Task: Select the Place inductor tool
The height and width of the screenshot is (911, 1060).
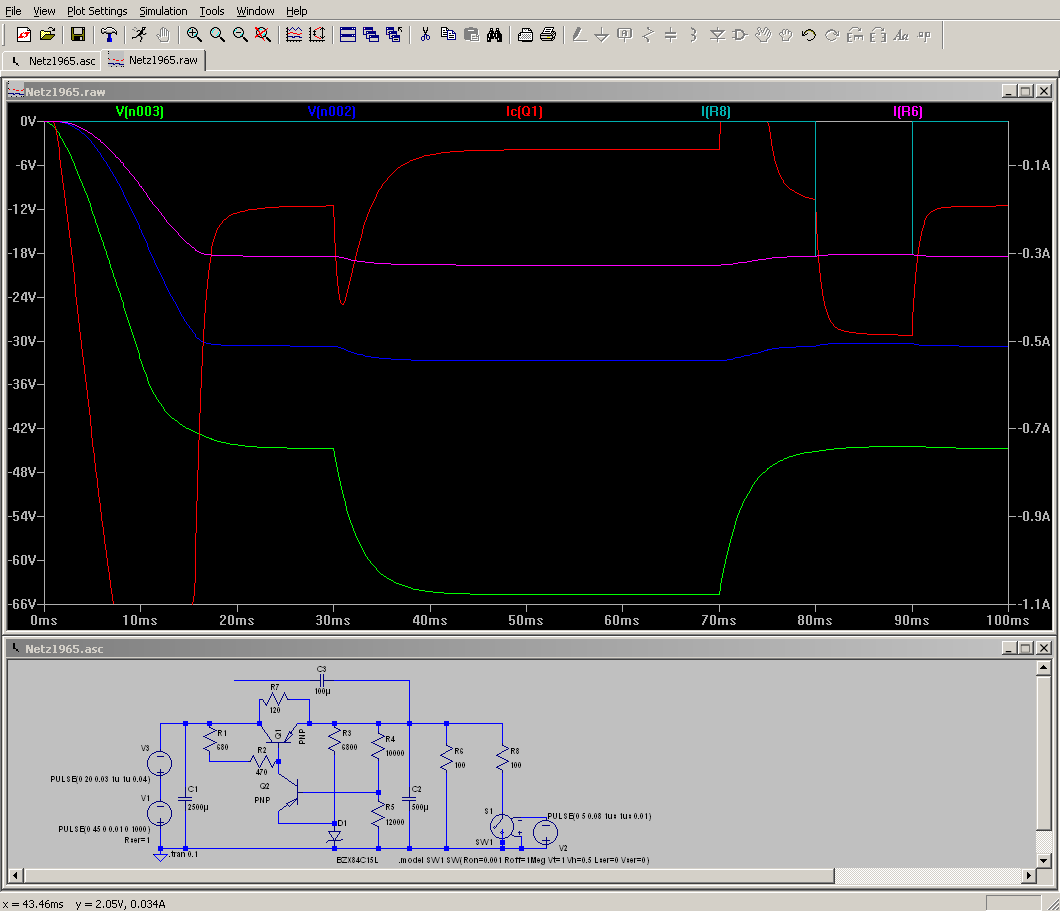Action: pyautogui.click(x=694, y=34)
